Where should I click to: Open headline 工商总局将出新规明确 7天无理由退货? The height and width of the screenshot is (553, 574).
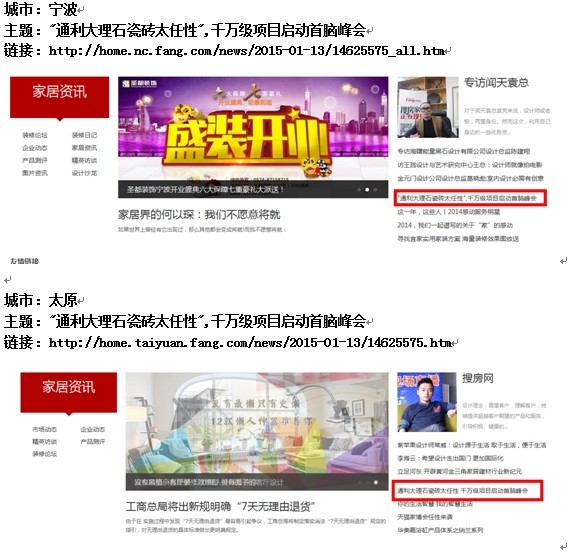(220, 507)
